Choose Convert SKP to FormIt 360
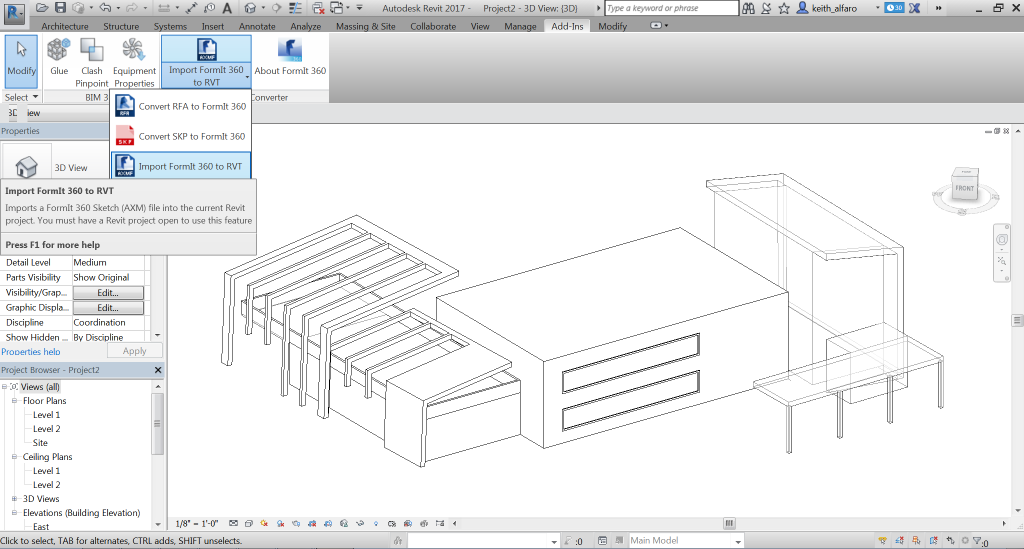Viewport: 1024px width, 549px height. click(181, 136)
